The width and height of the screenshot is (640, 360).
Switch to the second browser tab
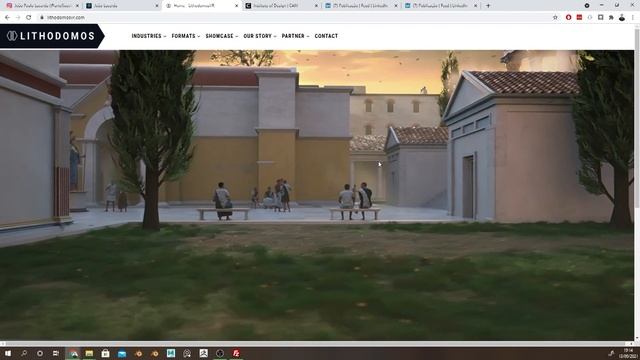[122, 6]
